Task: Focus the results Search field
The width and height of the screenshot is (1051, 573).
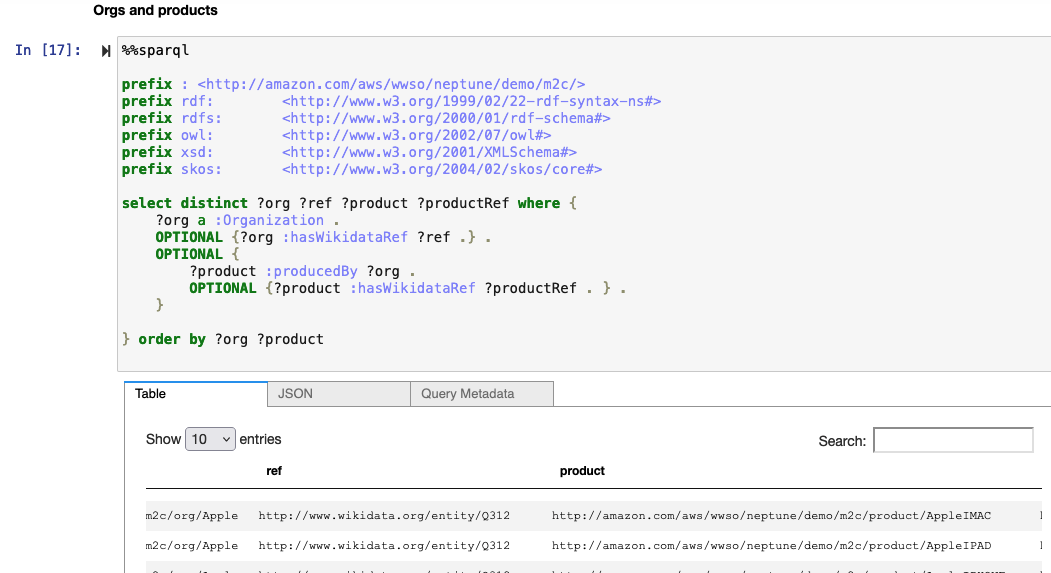Action: point(952,440)
